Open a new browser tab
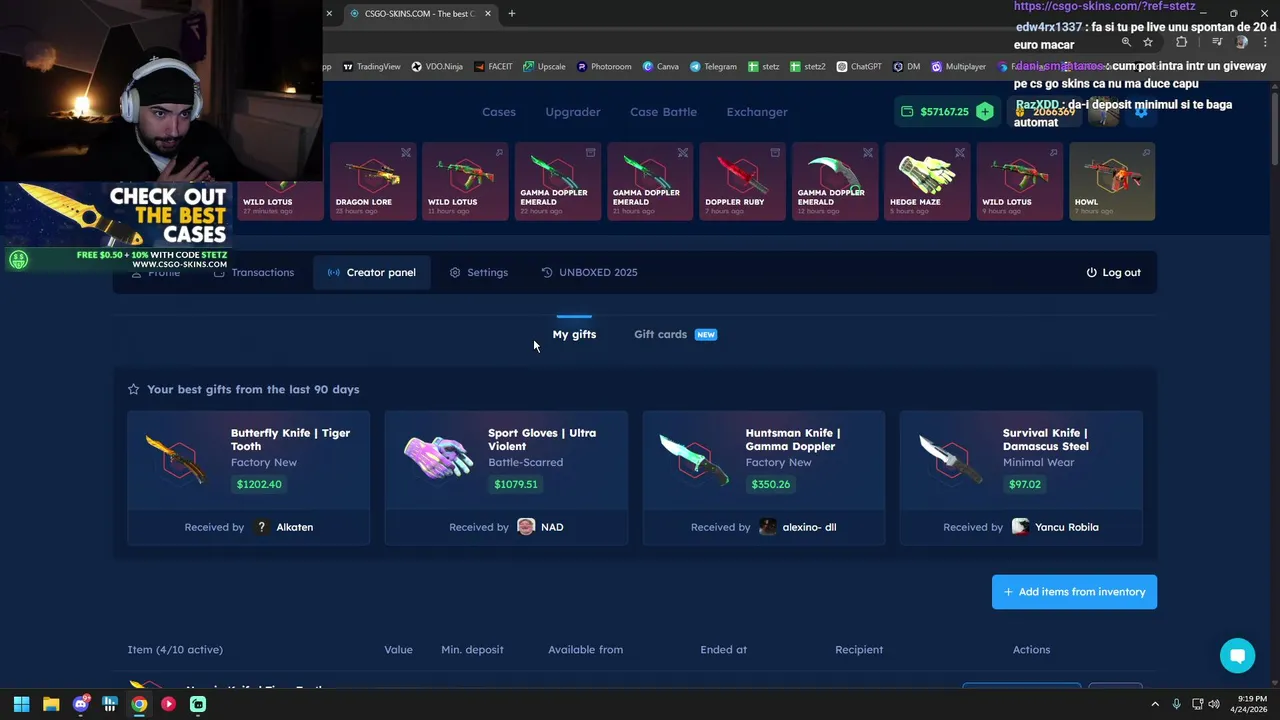Screen dimensions: 1280x720 [512, 14]
